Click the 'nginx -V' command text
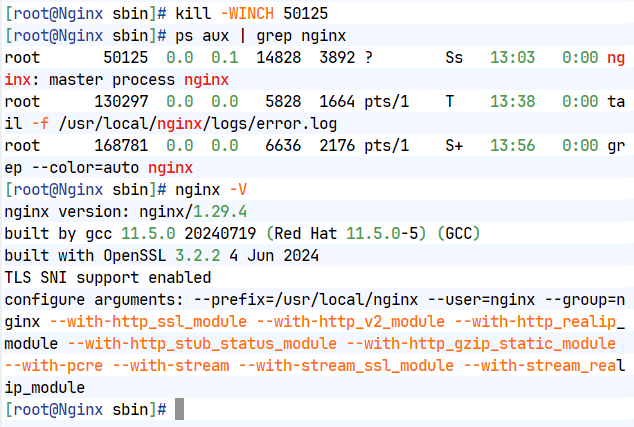The image size is (634, 427). click(211, 190)
